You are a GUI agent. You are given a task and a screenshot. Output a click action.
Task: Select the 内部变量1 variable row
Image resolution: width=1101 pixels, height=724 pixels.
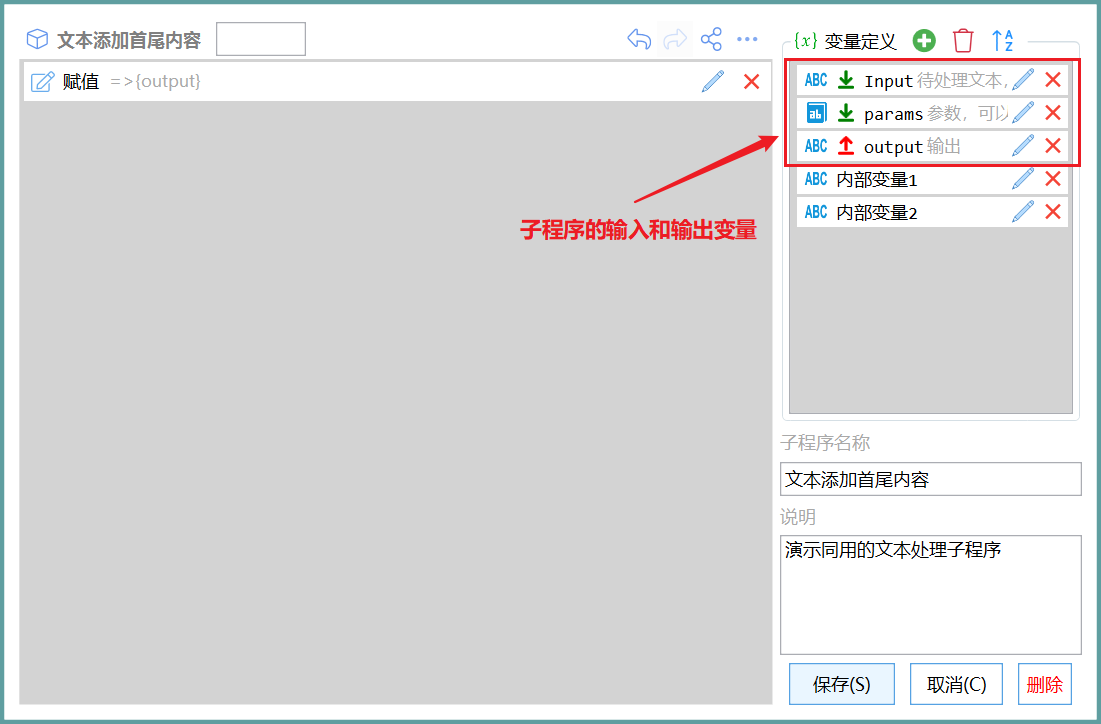click(x=932, y=179)
